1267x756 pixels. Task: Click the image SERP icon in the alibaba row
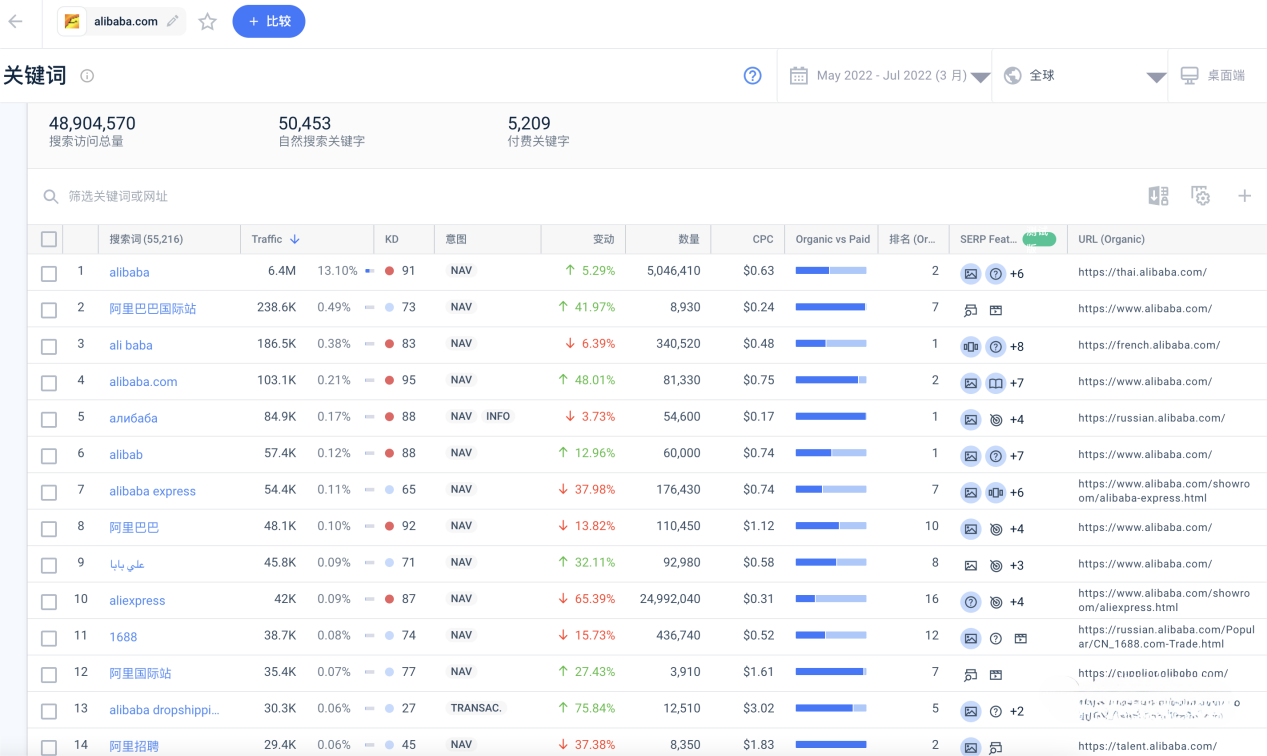tap(970, 273)
